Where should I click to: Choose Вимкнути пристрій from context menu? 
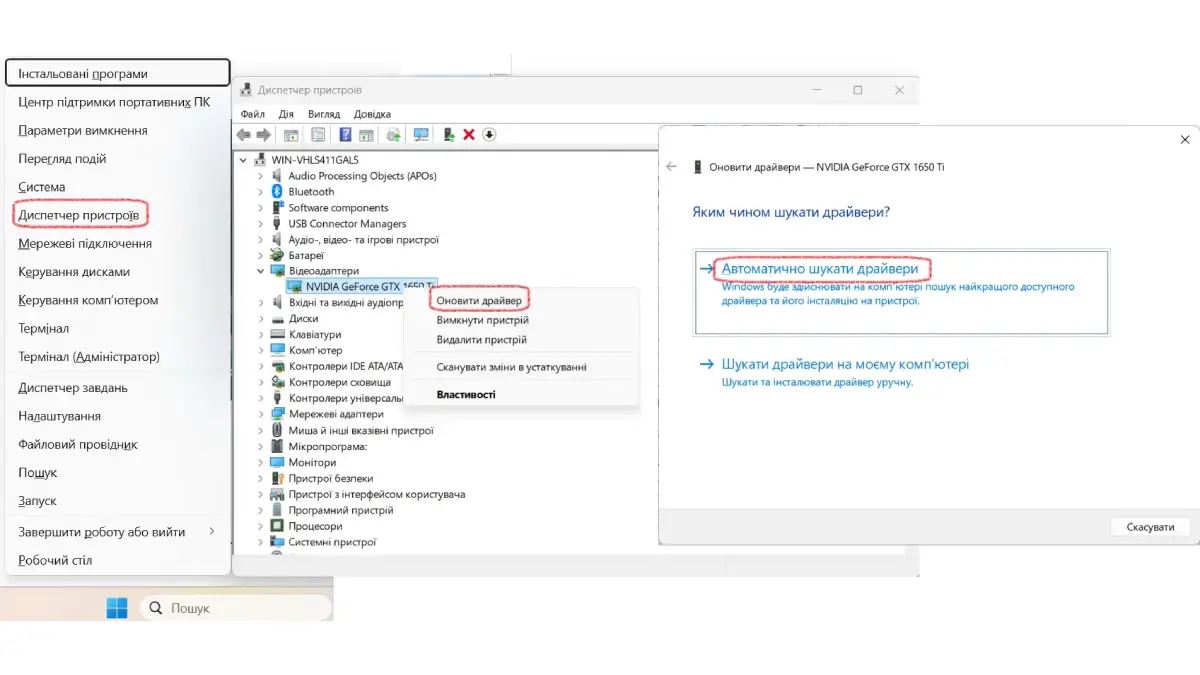(x=482, y=320)
